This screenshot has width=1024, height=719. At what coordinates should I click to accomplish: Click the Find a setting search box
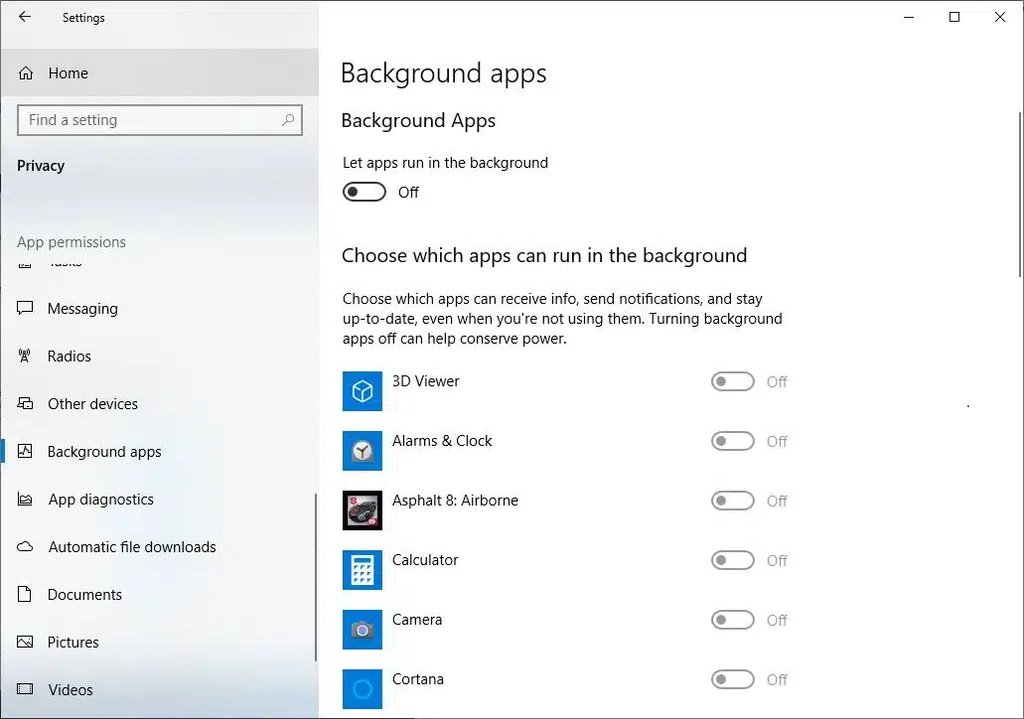click(x=160, y=120)
